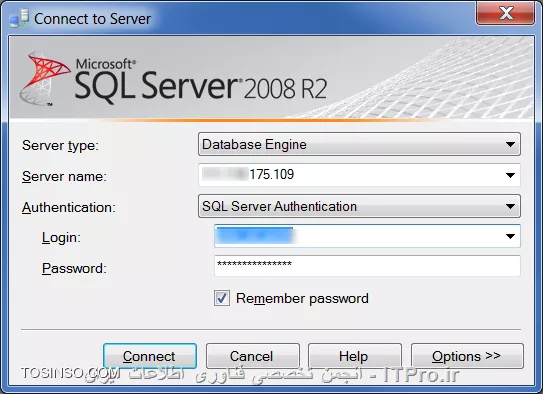The height and width of the screenshot is (394, 543).
Task: Click the Server name label
Action: (x=64, y=176)
